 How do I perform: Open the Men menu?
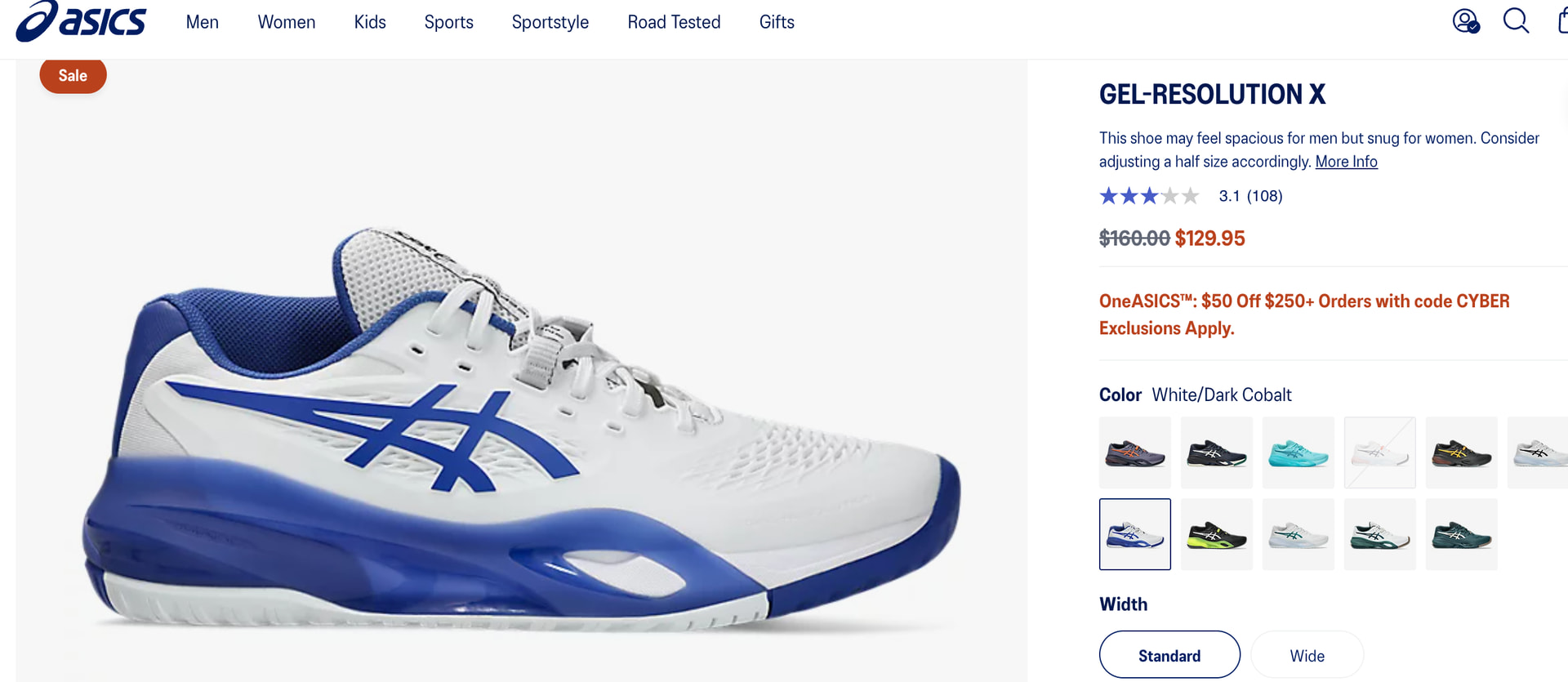point(202,22)
